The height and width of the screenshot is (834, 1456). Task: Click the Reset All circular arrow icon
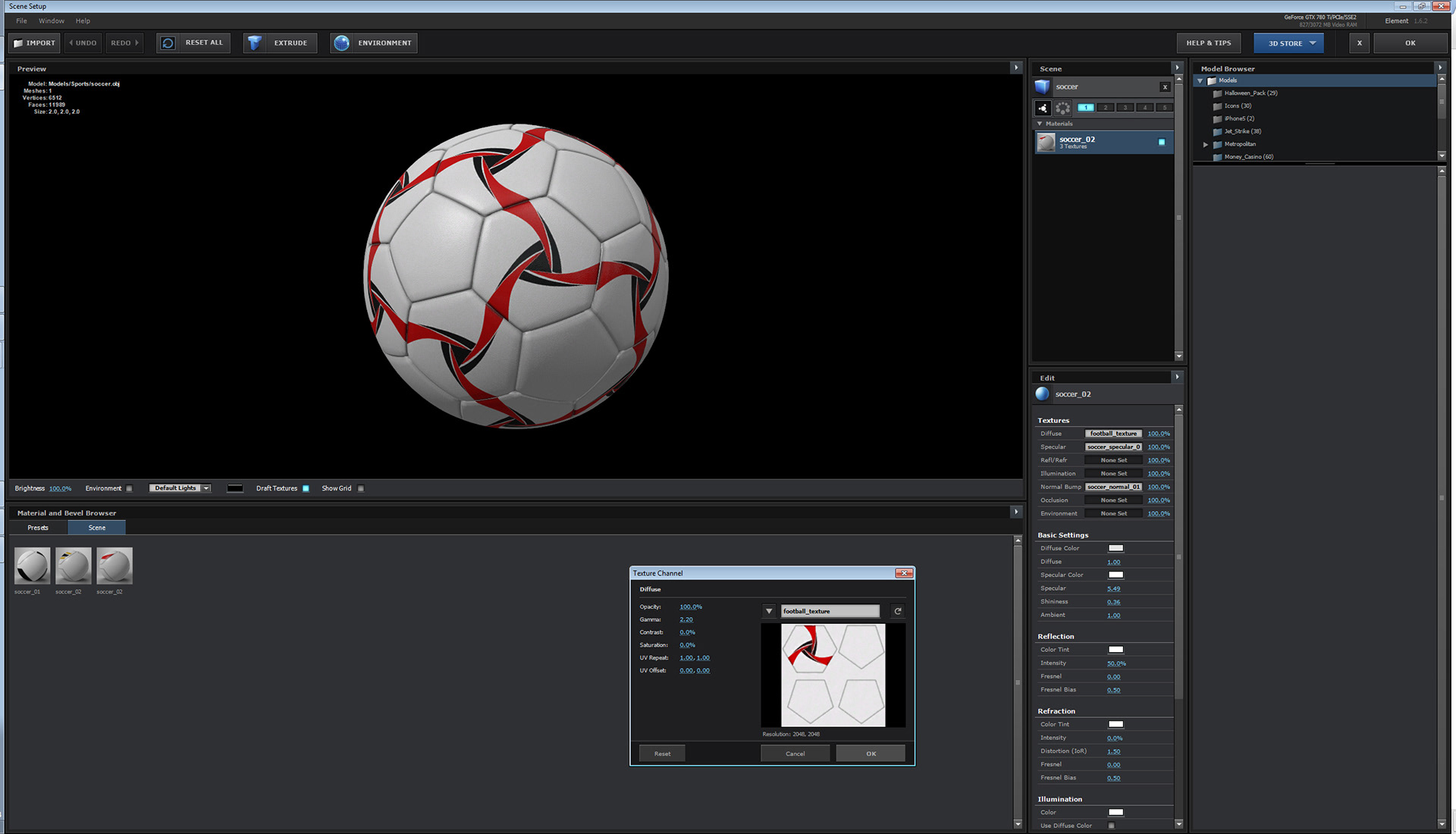pos(168,43)
